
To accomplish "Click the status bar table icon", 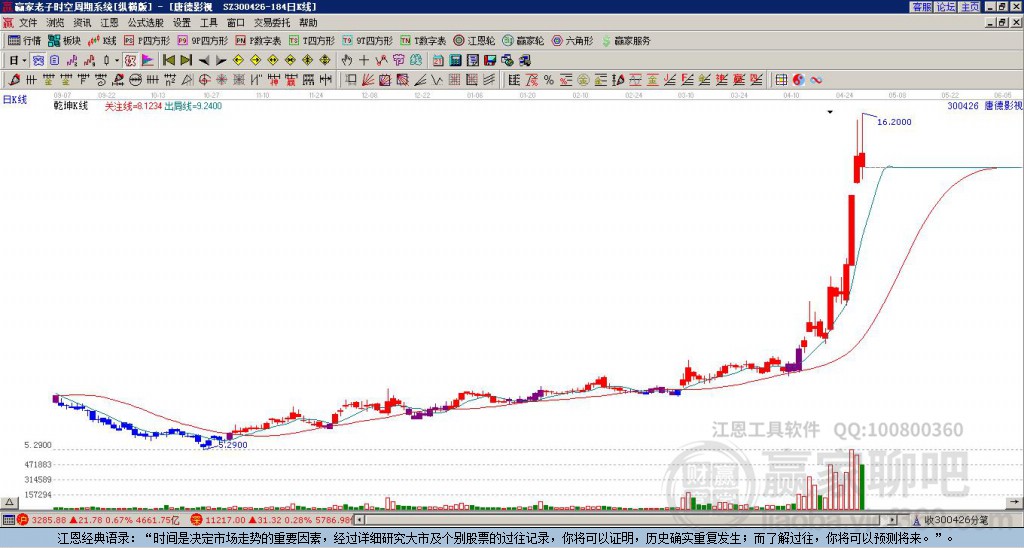I will click(x=8, y=520).
